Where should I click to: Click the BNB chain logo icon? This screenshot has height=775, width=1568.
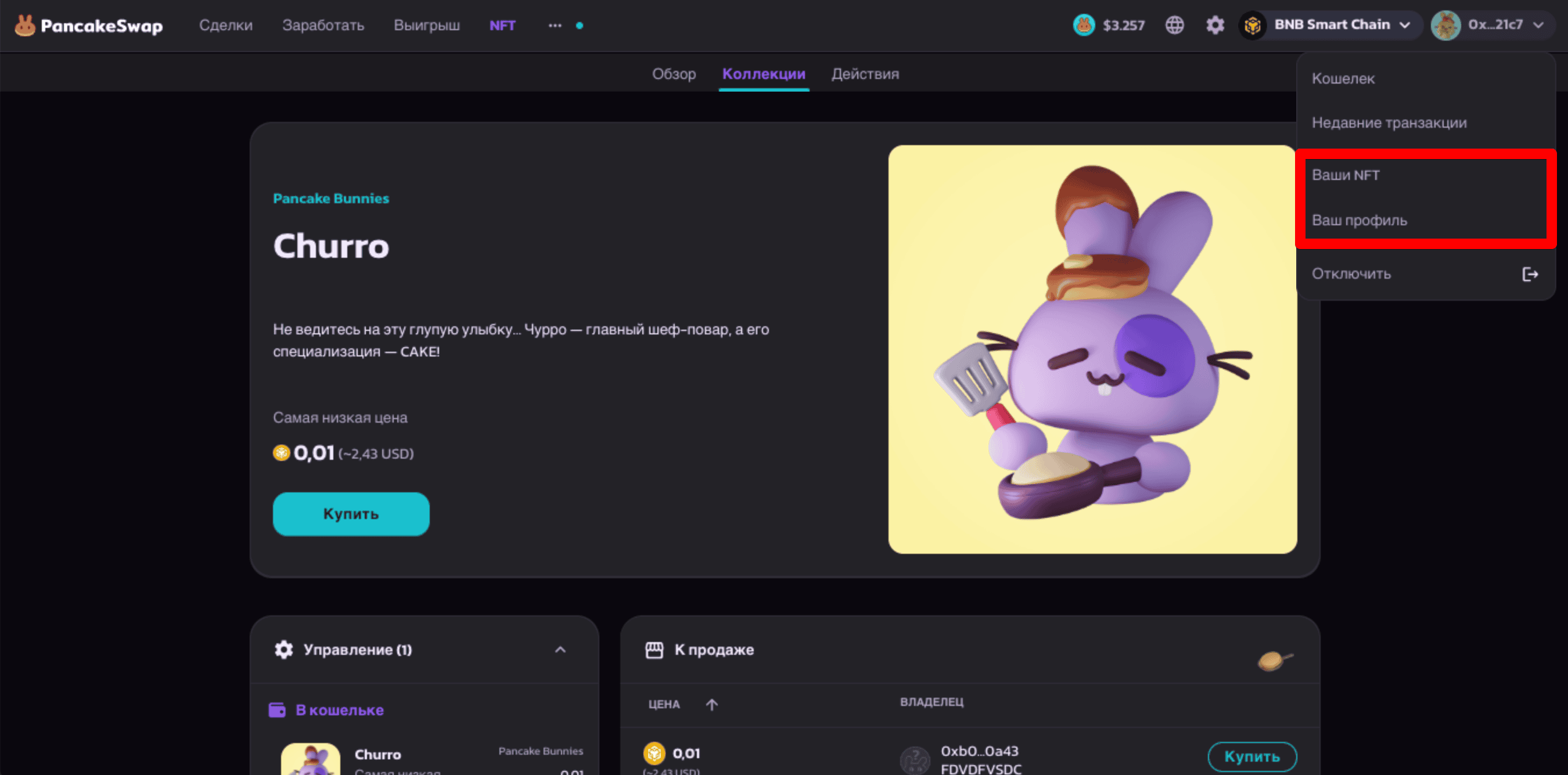tap(1252, 25)
